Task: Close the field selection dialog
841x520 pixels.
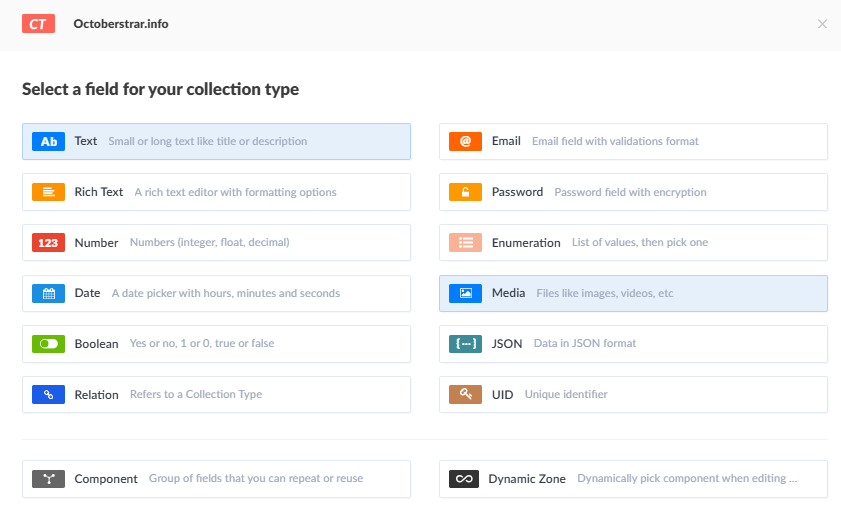Action: [822, 24]
